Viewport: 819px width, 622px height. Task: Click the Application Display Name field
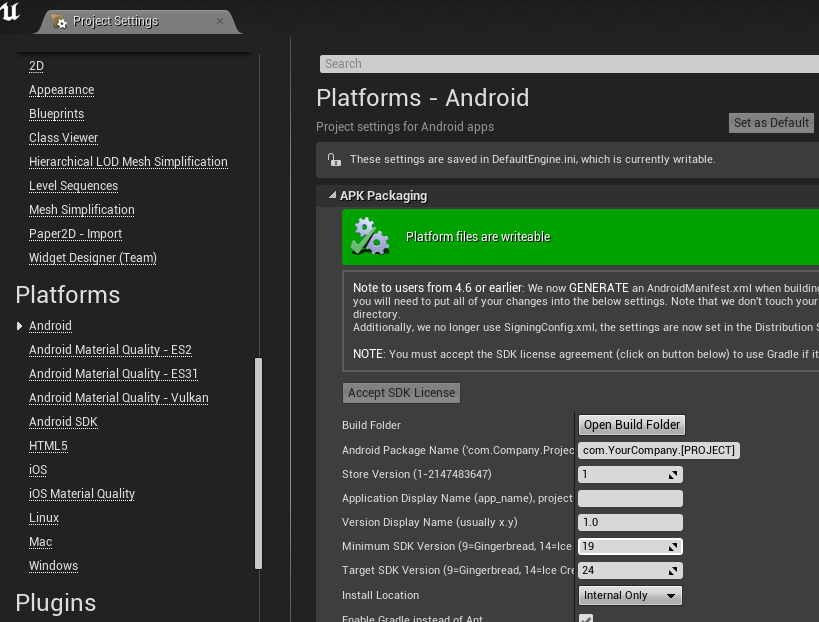click(630, 498)
